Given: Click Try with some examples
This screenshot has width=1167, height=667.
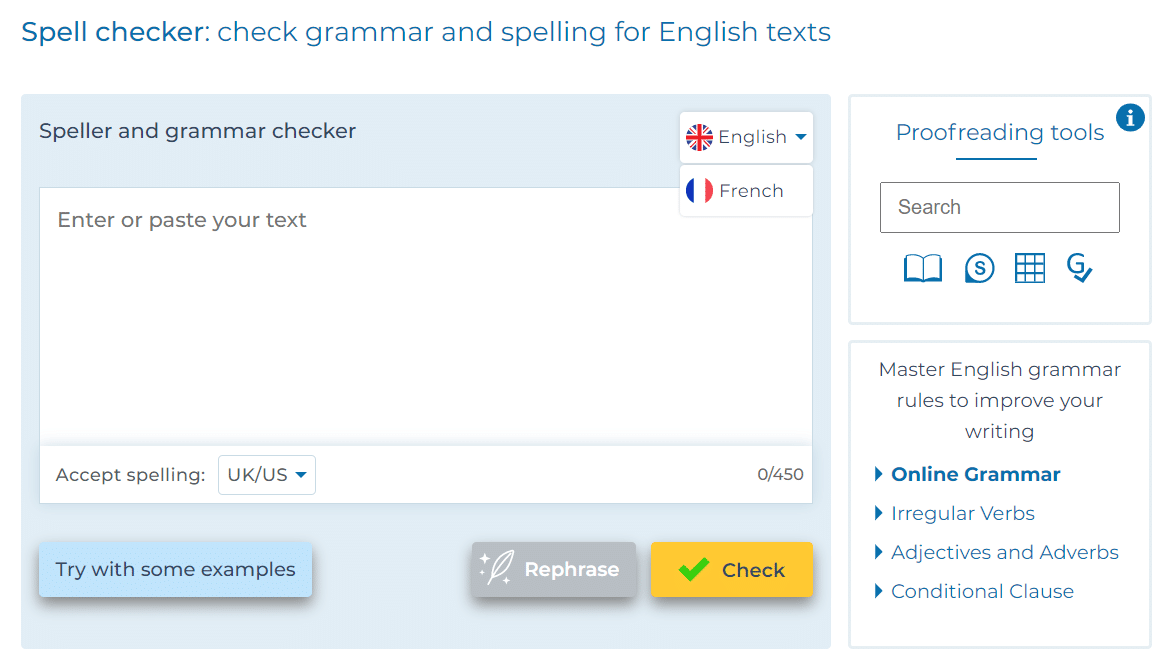Looking at the screenshot, I should (175, 569).
